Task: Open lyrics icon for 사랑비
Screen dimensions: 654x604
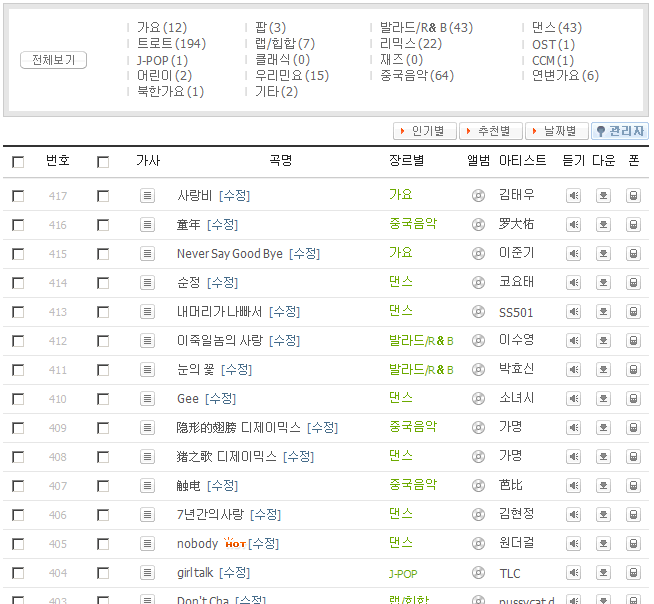Action: [147, 196]
